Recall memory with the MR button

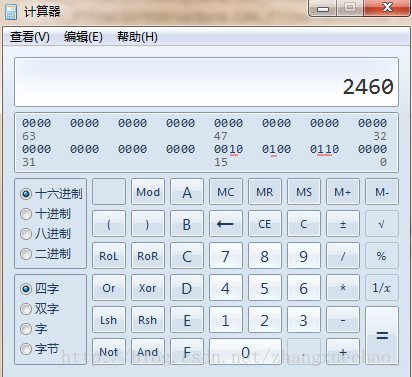(265, 192)
